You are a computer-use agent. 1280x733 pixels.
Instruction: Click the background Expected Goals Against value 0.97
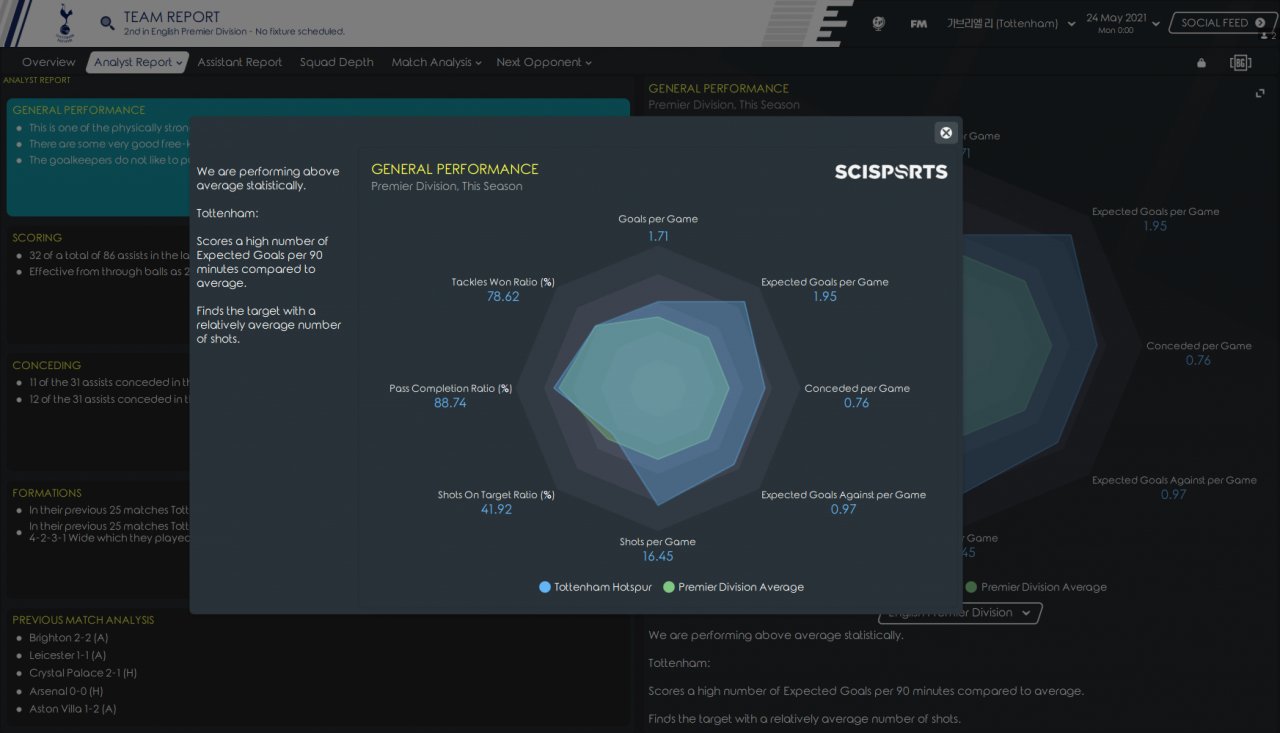pyautogui.click(x=1174, y=495)
